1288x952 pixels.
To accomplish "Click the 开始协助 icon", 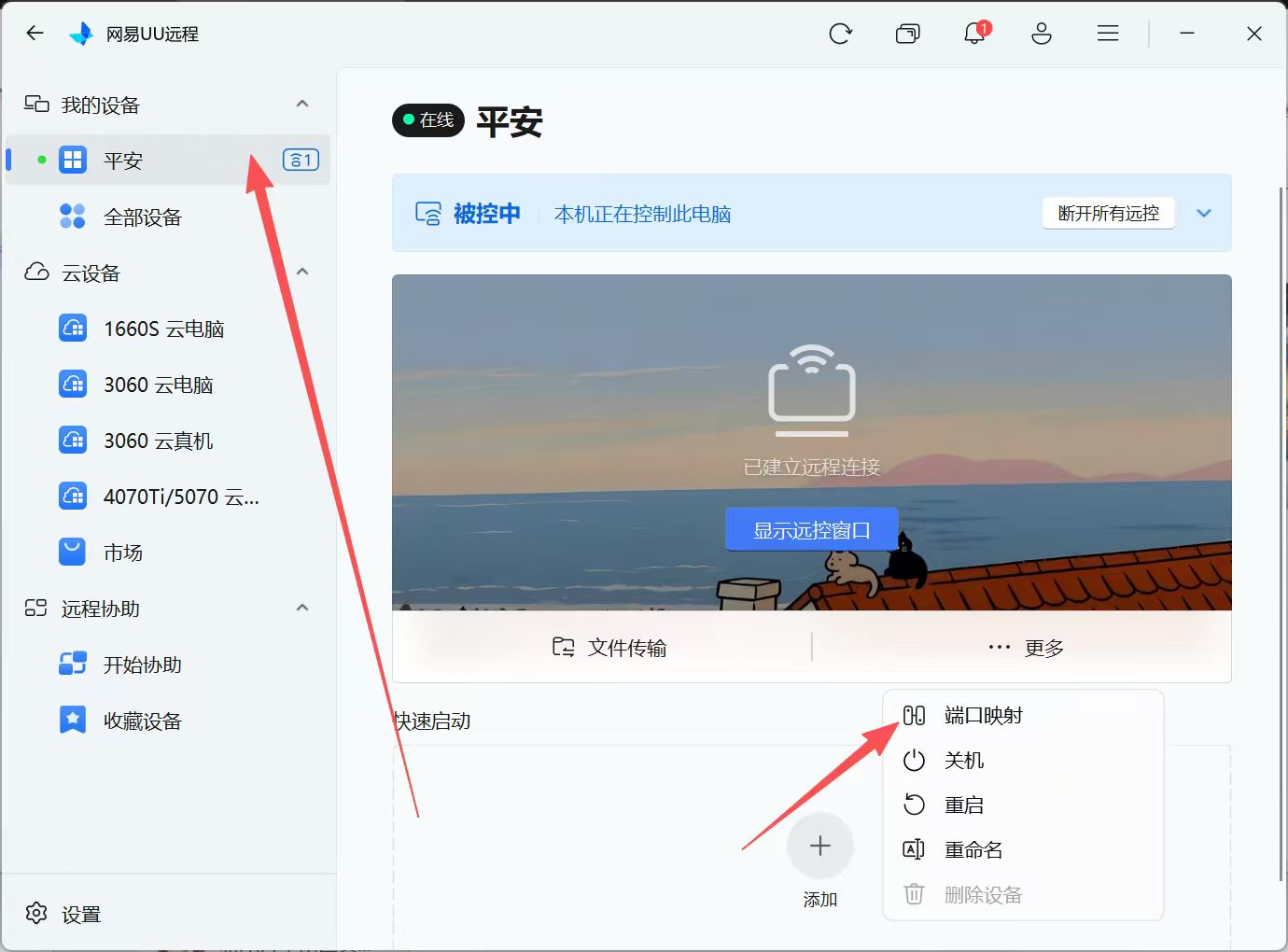I will (x=73, y=664).
